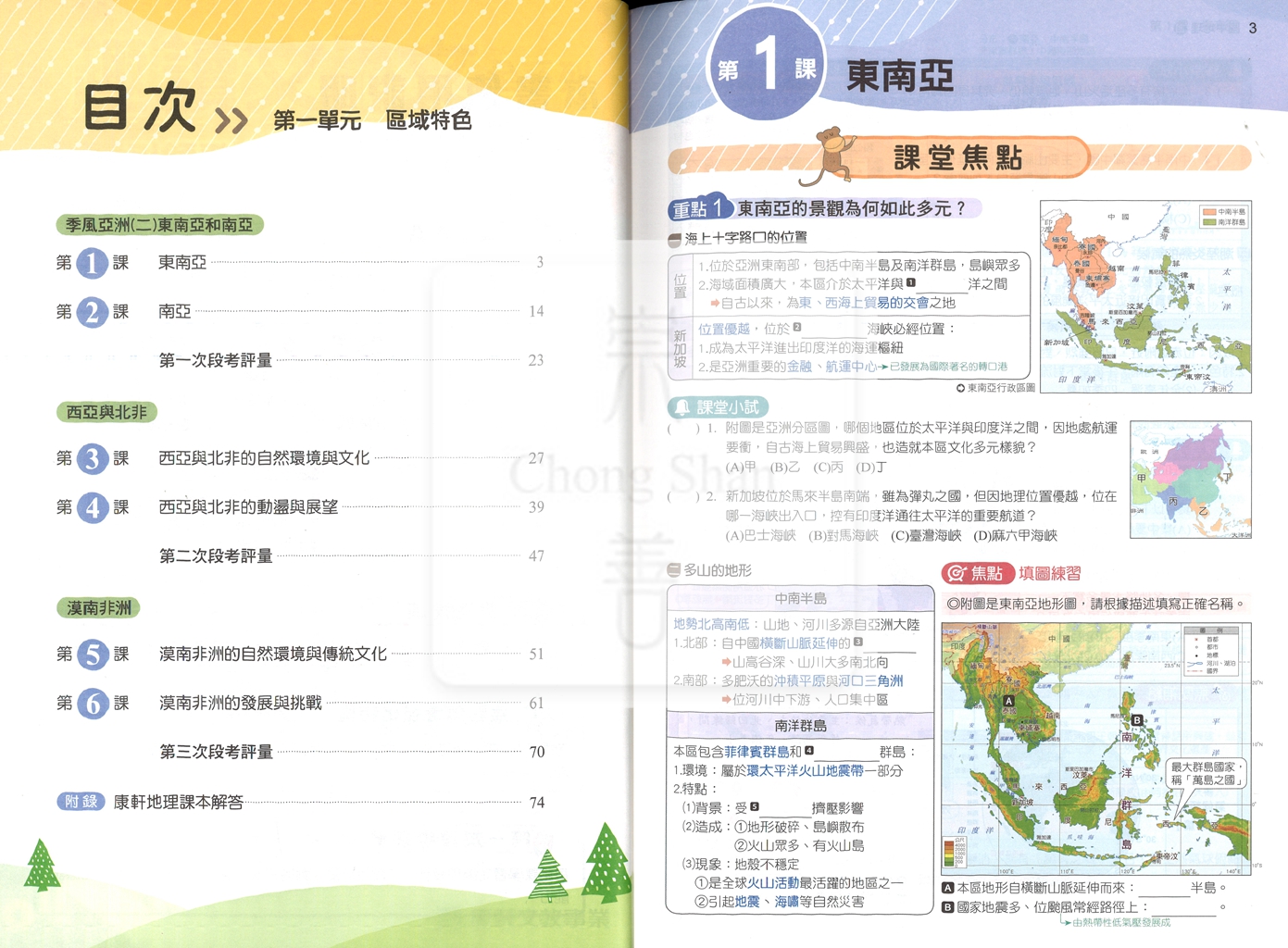Open the 第三次段考評量 entry
The height and width of the screenshot is (948, 1288).
pyautogui.click(x=352, y=752)
